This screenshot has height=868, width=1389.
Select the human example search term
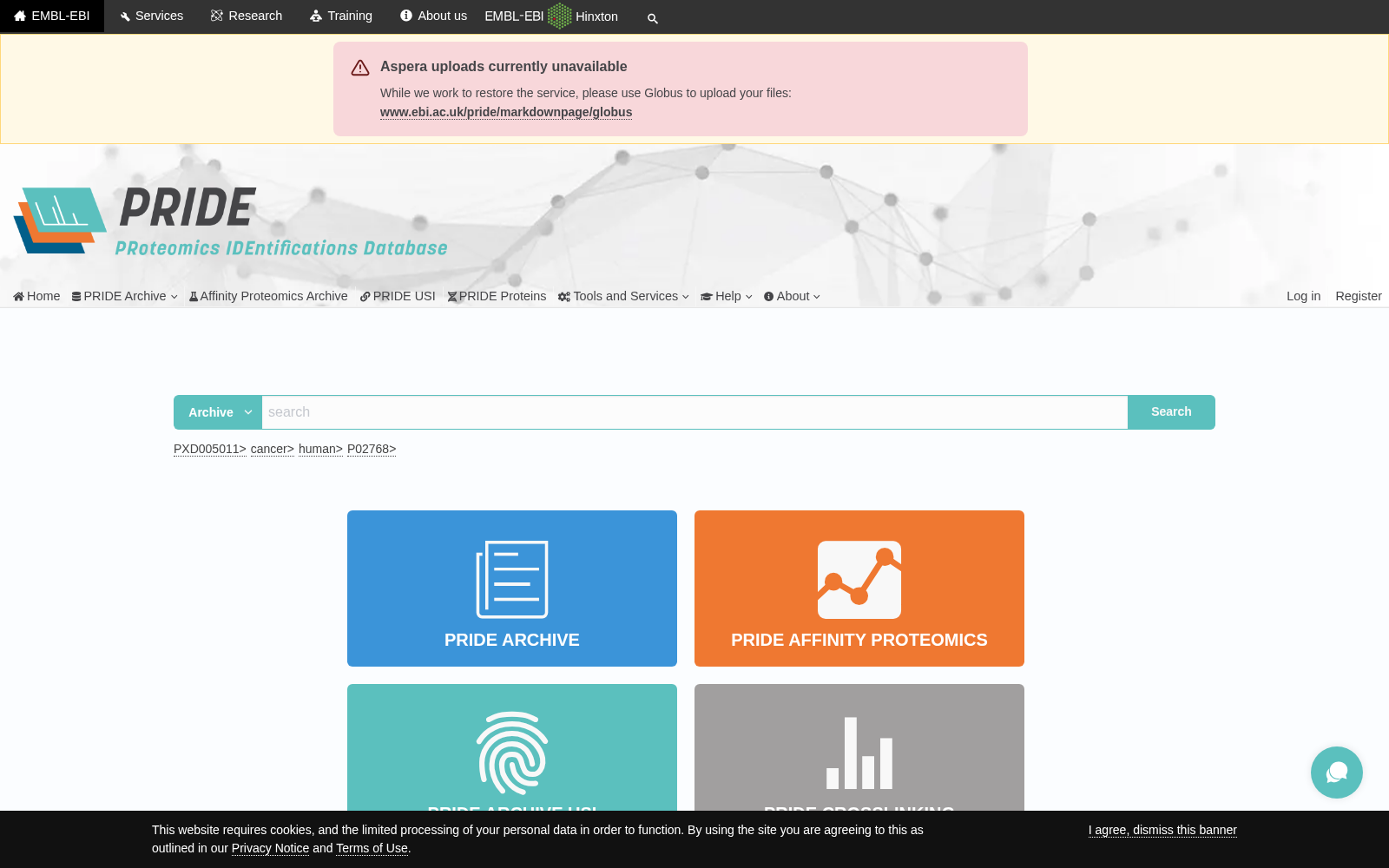[320, 449]
